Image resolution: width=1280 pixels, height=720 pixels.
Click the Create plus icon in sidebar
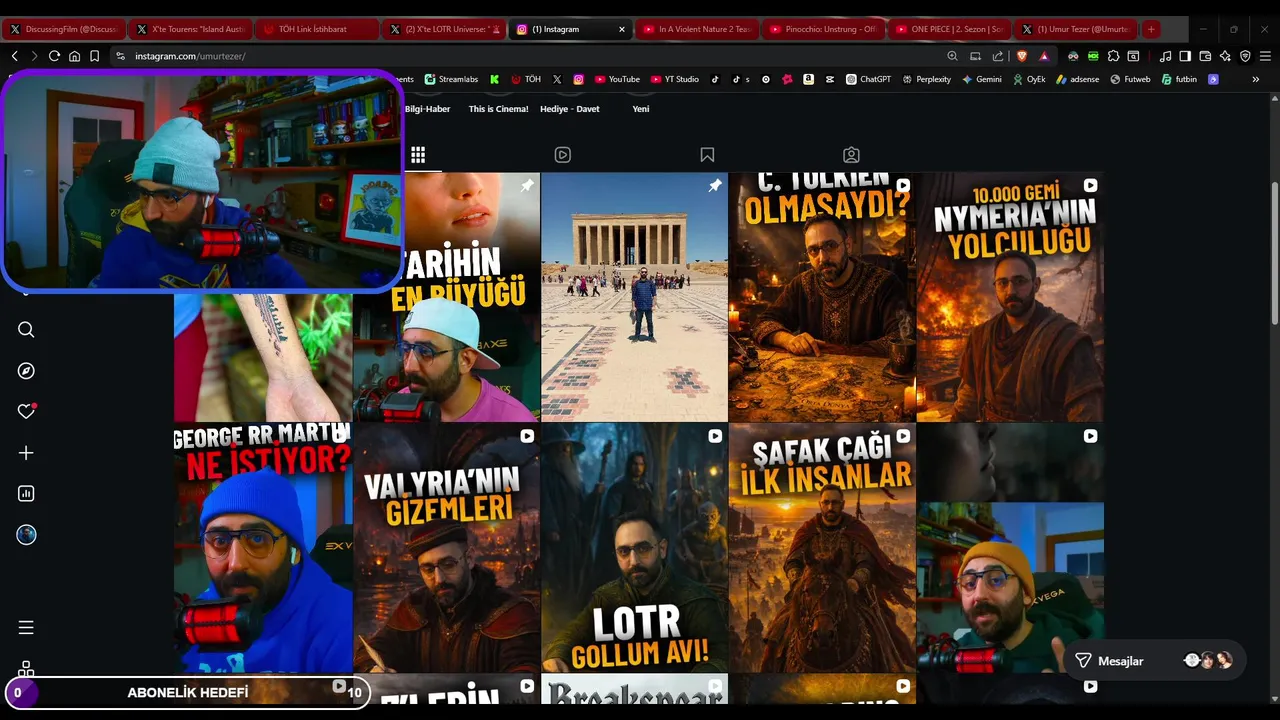[x=26, y=453]
